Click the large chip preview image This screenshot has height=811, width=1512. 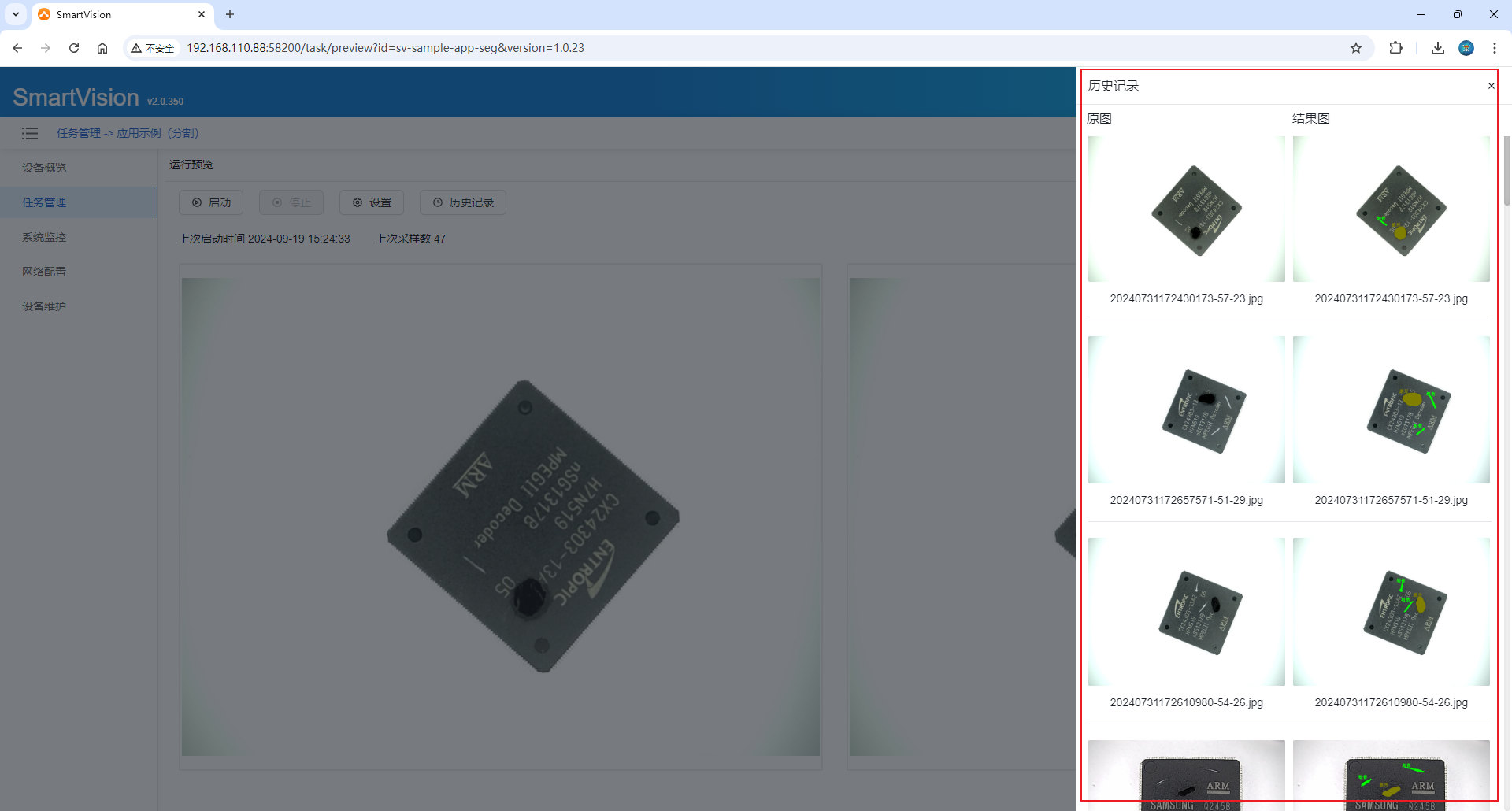[501, 517]
